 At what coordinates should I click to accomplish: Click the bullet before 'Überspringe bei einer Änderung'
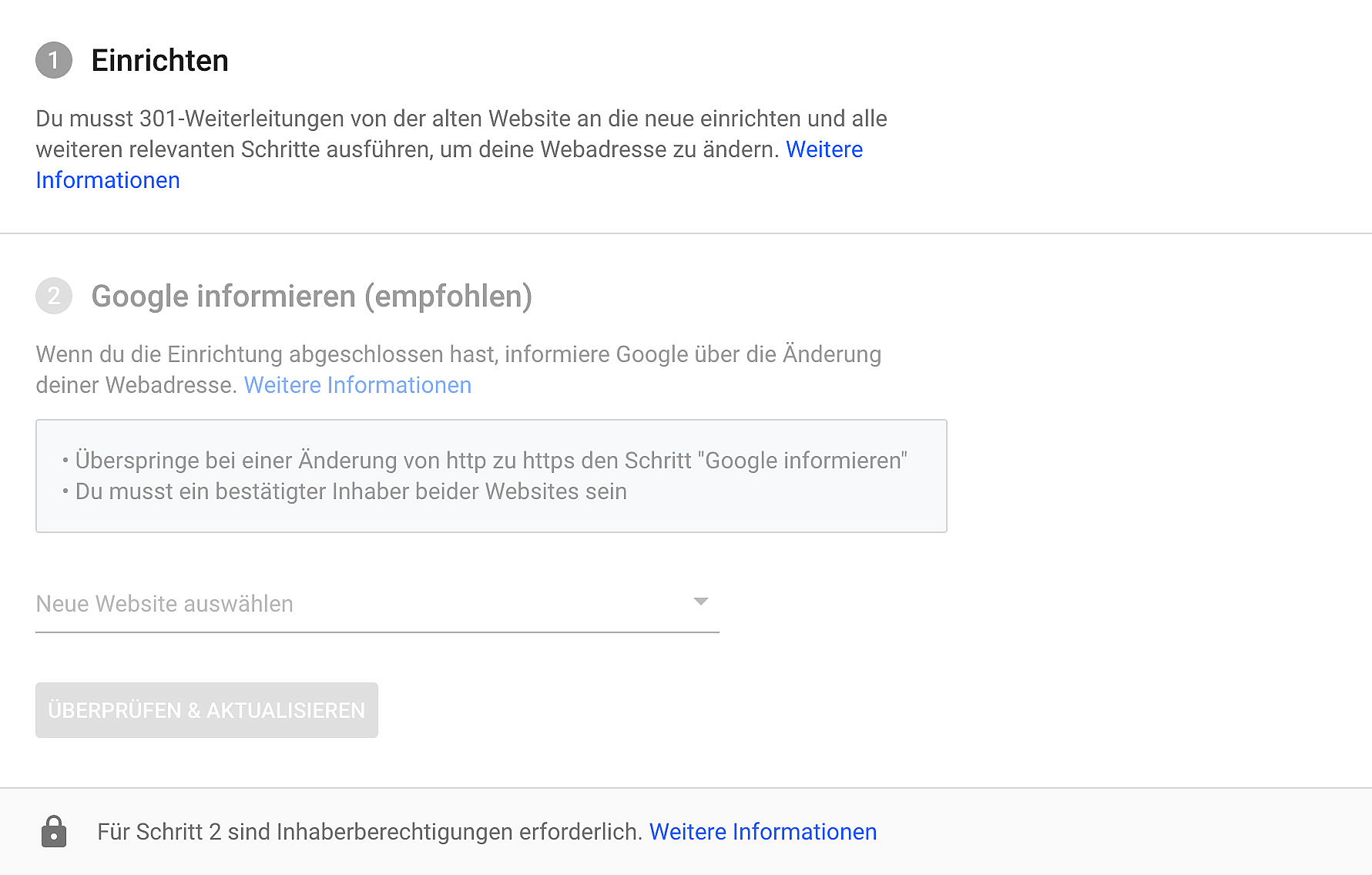coord(65,461)
